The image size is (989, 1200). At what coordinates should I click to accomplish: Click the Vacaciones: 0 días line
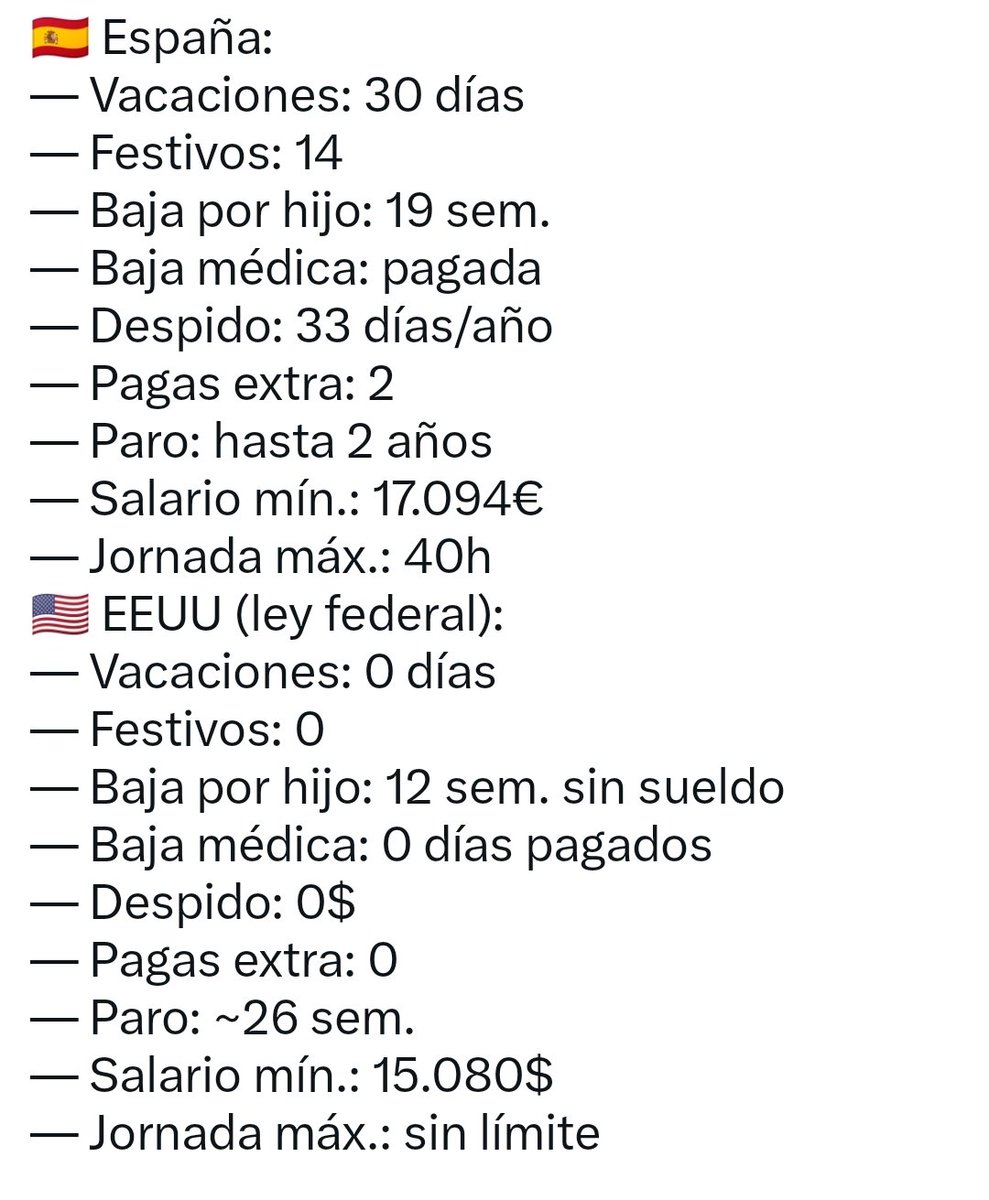click(264, 673)
